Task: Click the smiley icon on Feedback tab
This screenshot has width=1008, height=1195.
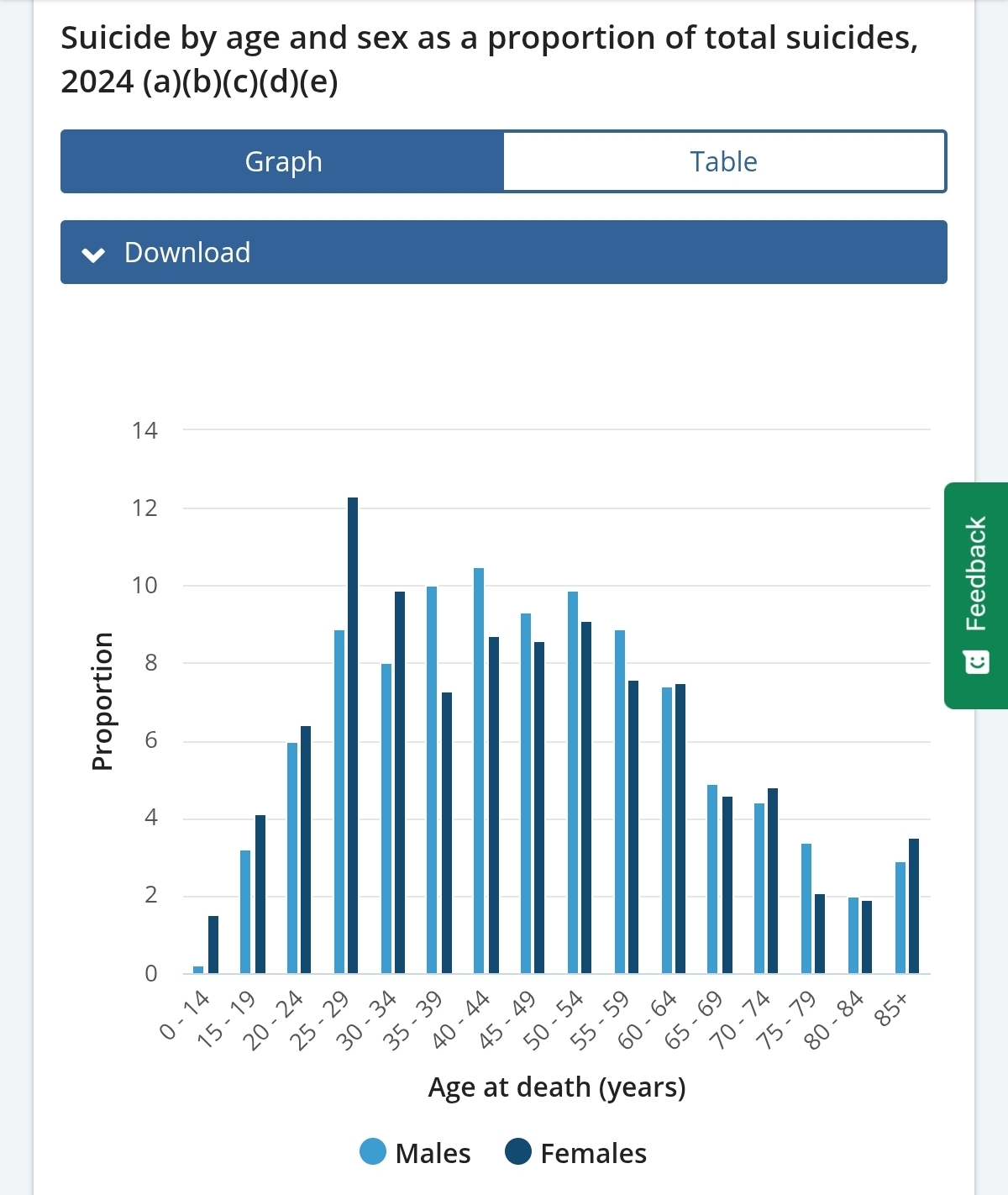Action: [x=976, y=662]
